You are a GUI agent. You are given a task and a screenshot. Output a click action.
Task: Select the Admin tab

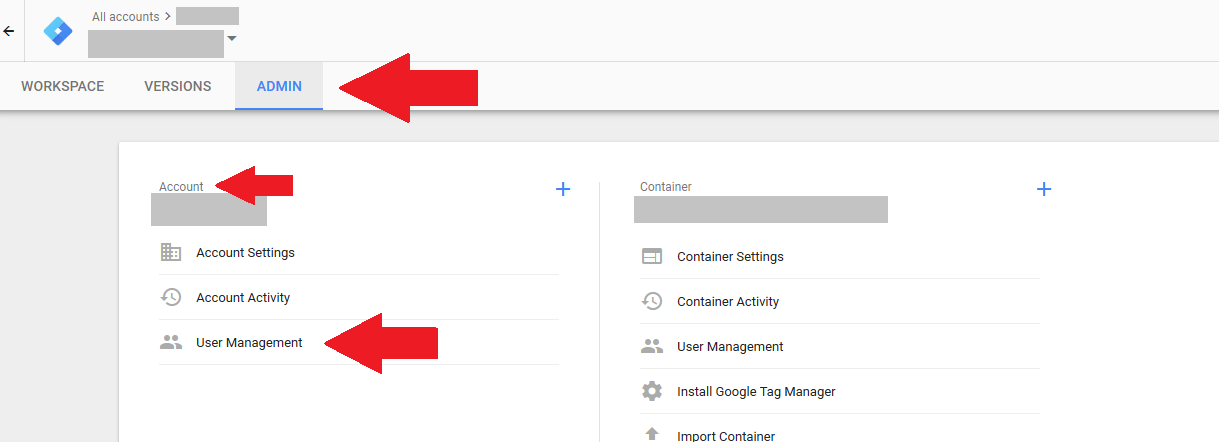[279, 86]
